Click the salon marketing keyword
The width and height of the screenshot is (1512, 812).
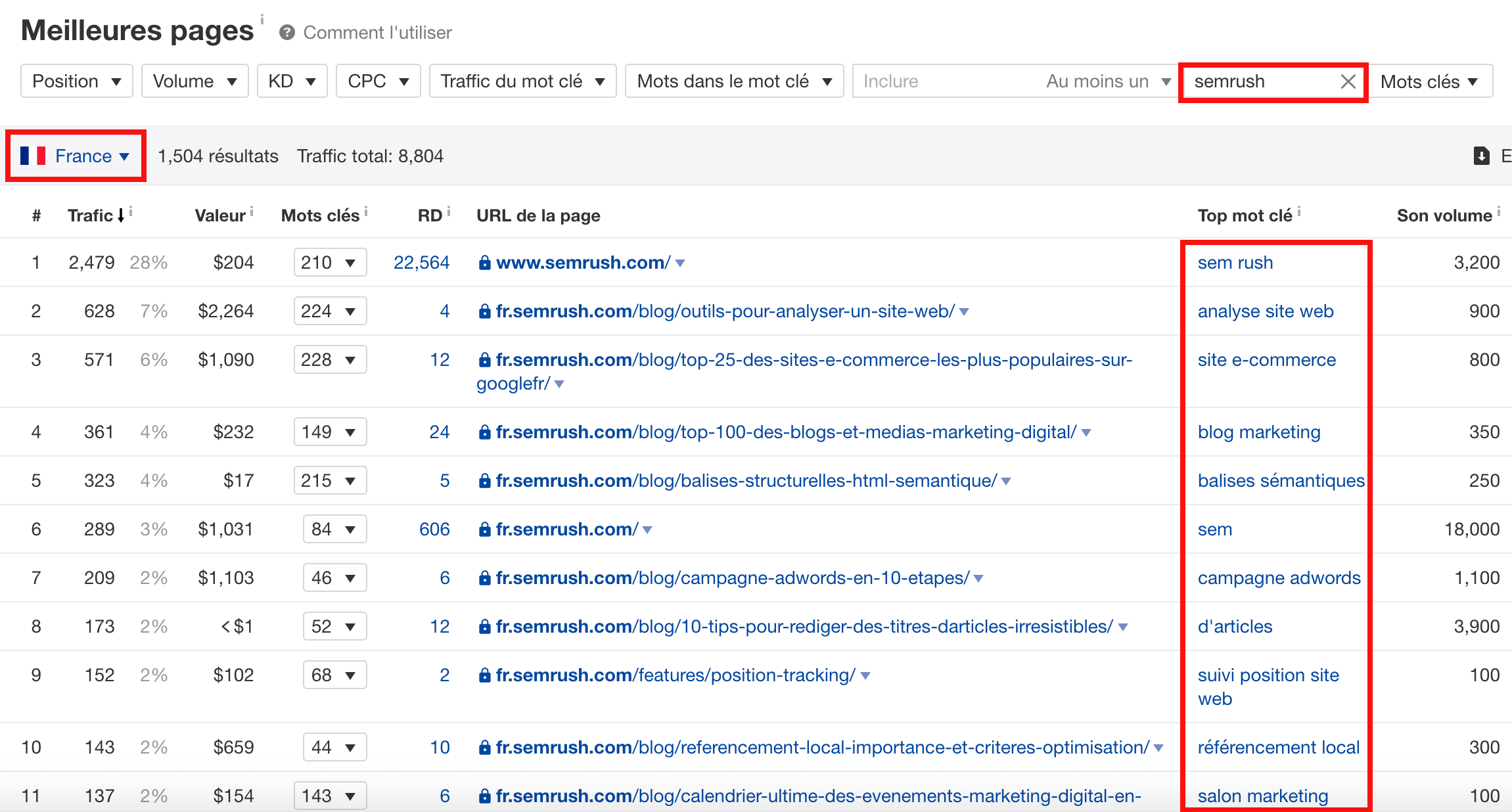(1263, 796)
